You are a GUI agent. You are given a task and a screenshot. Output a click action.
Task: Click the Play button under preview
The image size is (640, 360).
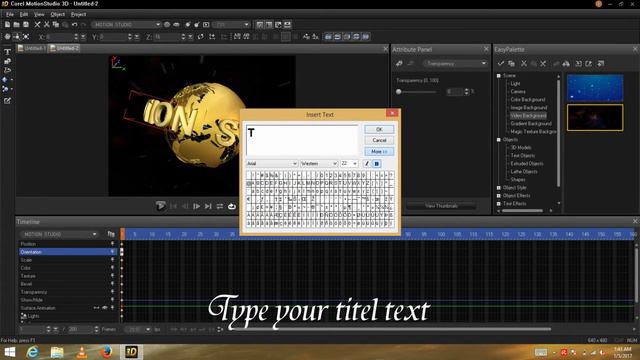[x=160, y=206]
